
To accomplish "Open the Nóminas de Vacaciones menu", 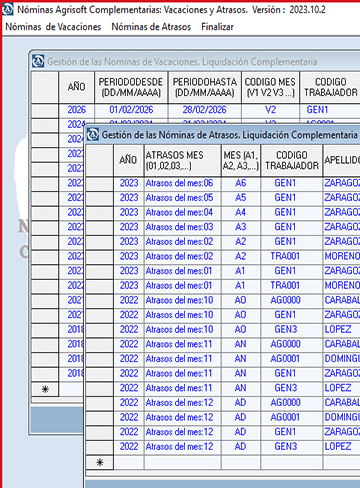I will pyautogui.click(x=53, y=27).
